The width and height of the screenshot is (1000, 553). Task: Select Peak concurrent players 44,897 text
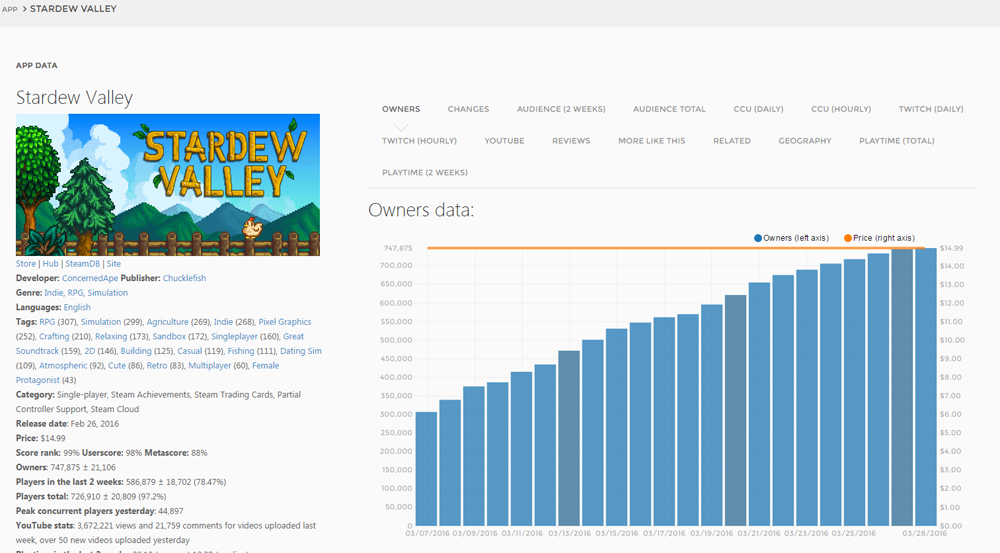click(x=99, y=512)
